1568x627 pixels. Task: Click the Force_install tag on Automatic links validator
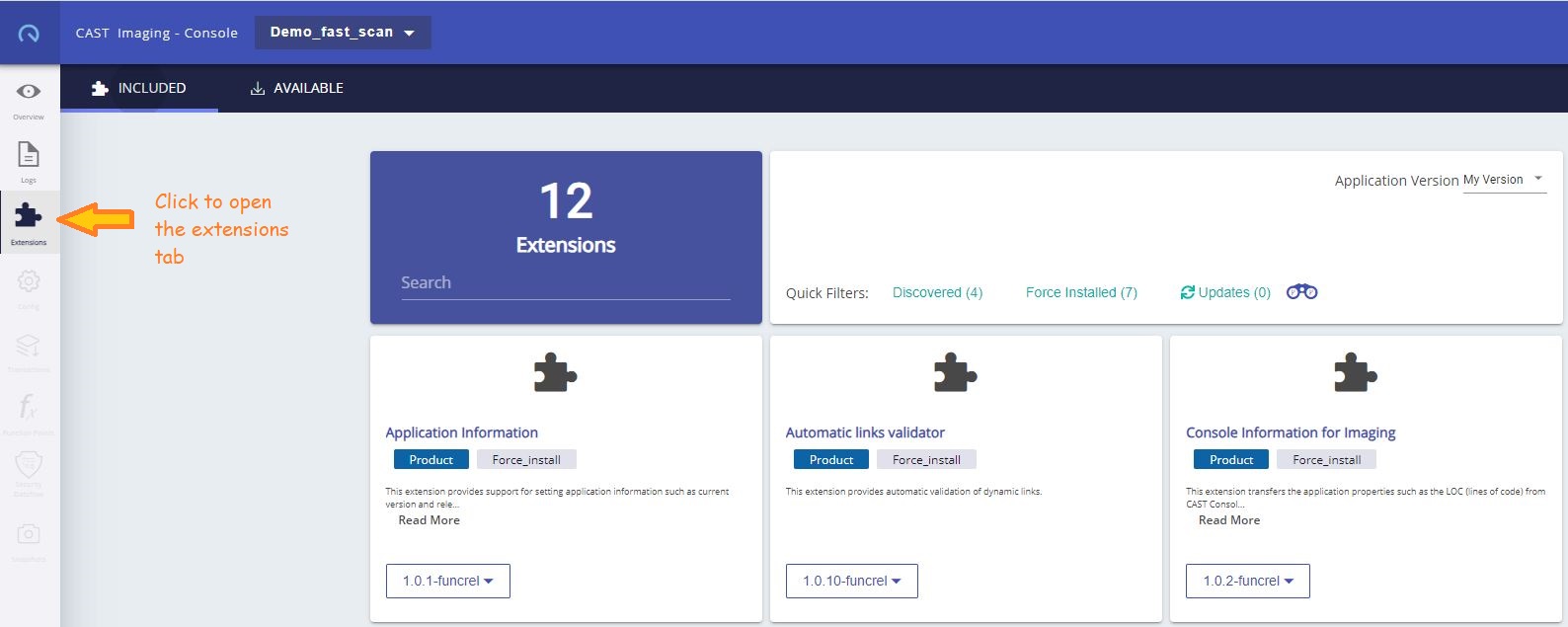coord(926,459)
